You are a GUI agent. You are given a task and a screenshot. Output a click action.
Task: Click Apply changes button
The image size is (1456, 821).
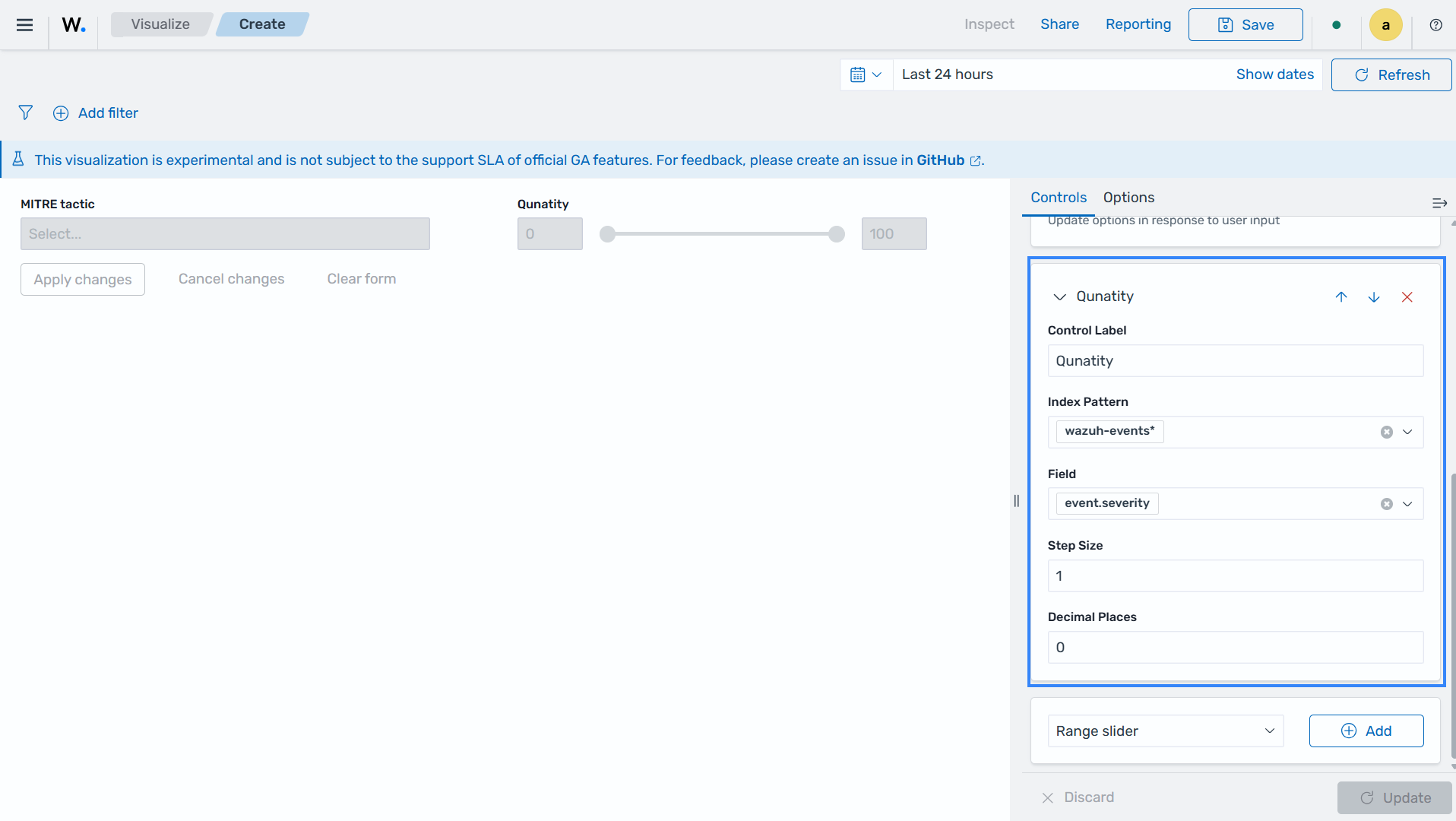tap(83, 279)
